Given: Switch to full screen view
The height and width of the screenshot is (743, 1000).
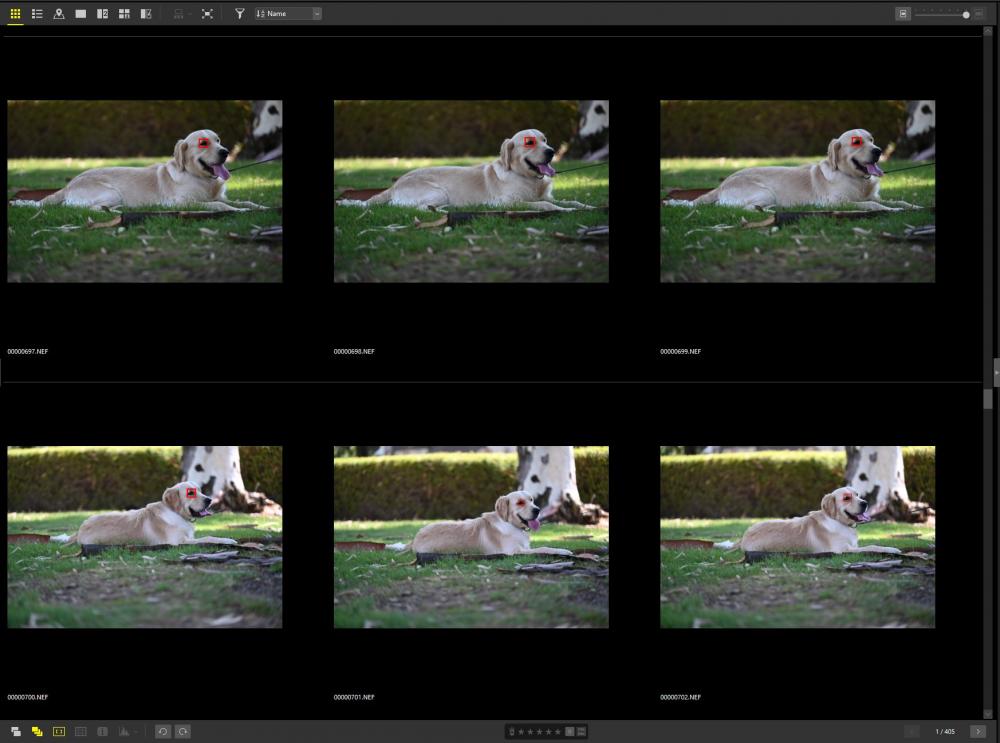Looking at the screenshot, I should (x=207, y=13).
